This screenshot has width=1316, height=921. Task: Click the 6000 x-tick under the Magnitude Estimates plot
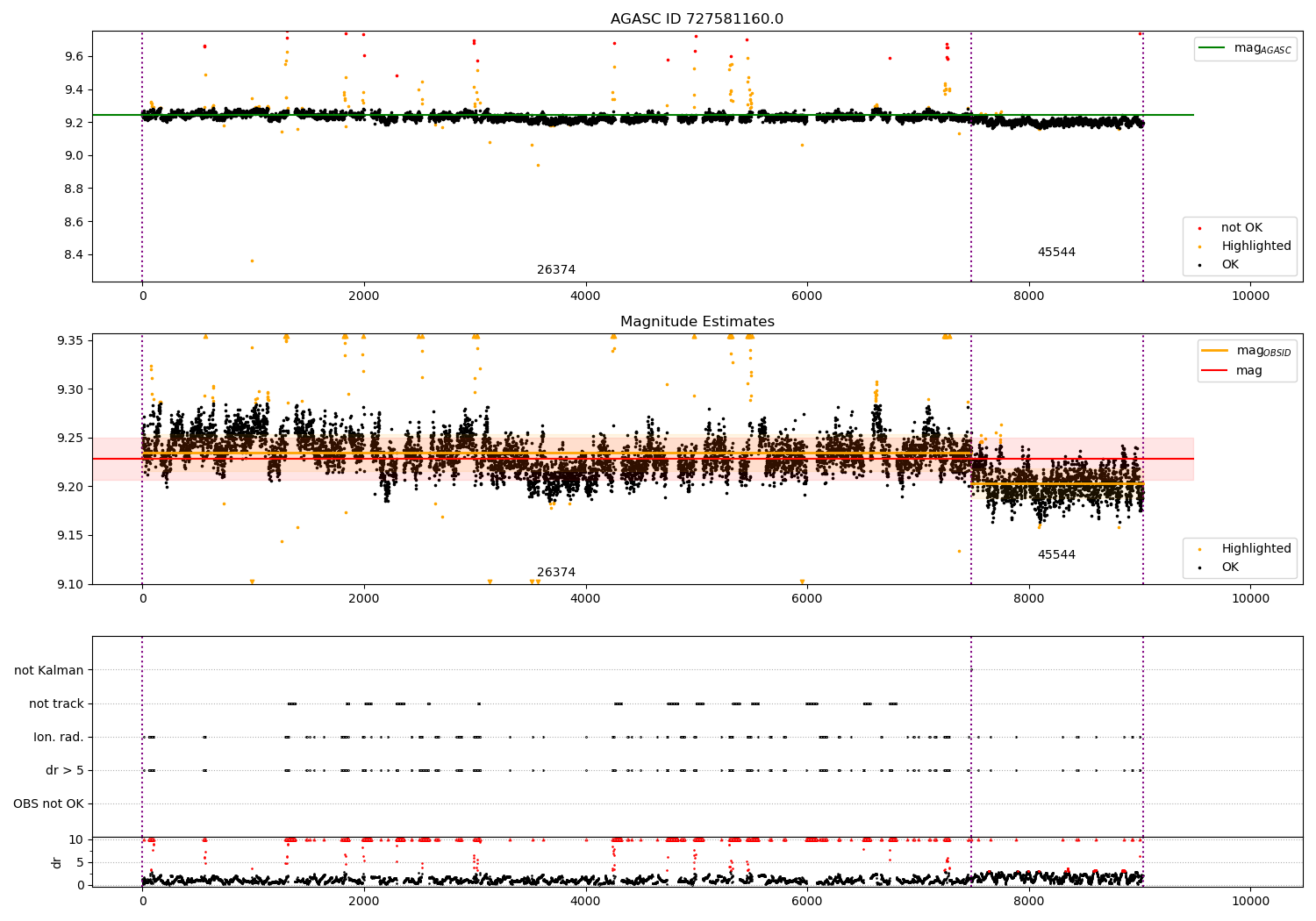click(x=807, y=599)
